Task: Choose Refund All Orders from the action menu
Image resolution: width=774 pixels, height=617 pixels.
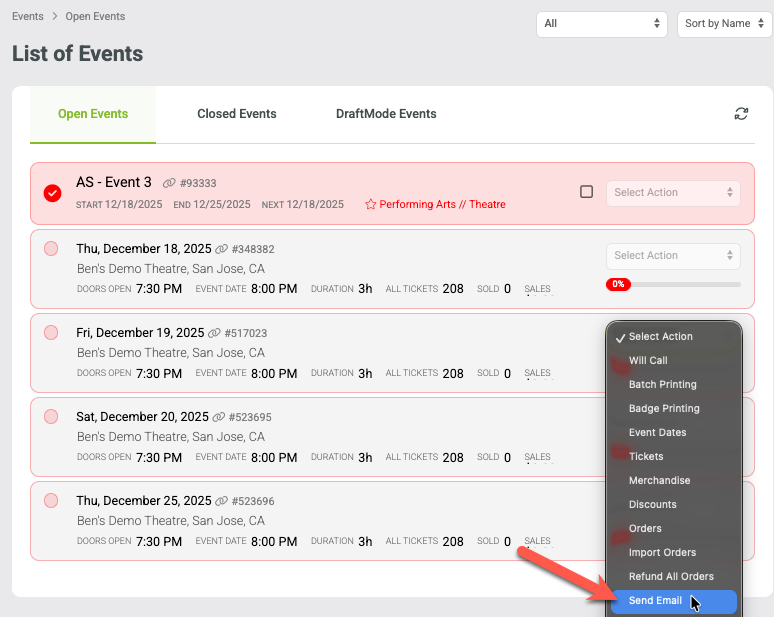Action: (x=673, y=577)
